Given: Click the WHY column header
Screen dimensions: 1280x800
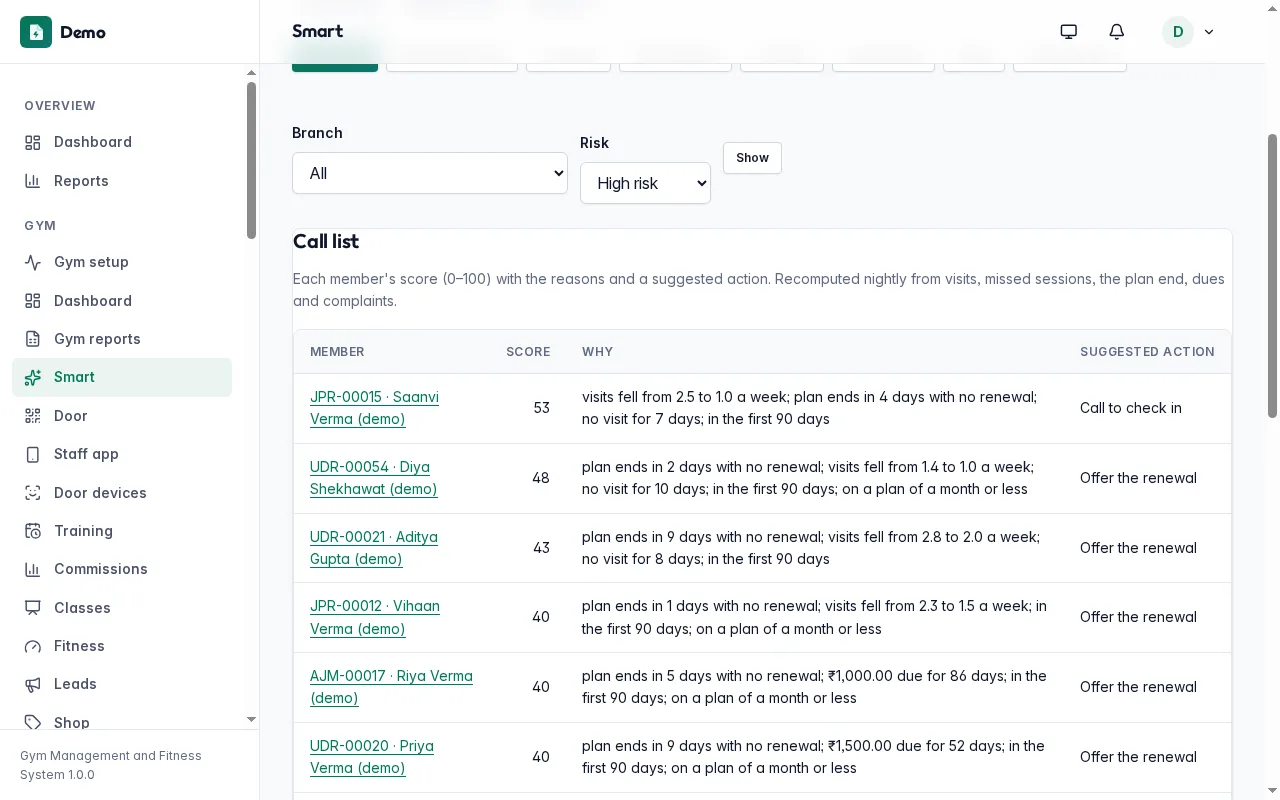Looking at the screenshot, I should 597,352.
